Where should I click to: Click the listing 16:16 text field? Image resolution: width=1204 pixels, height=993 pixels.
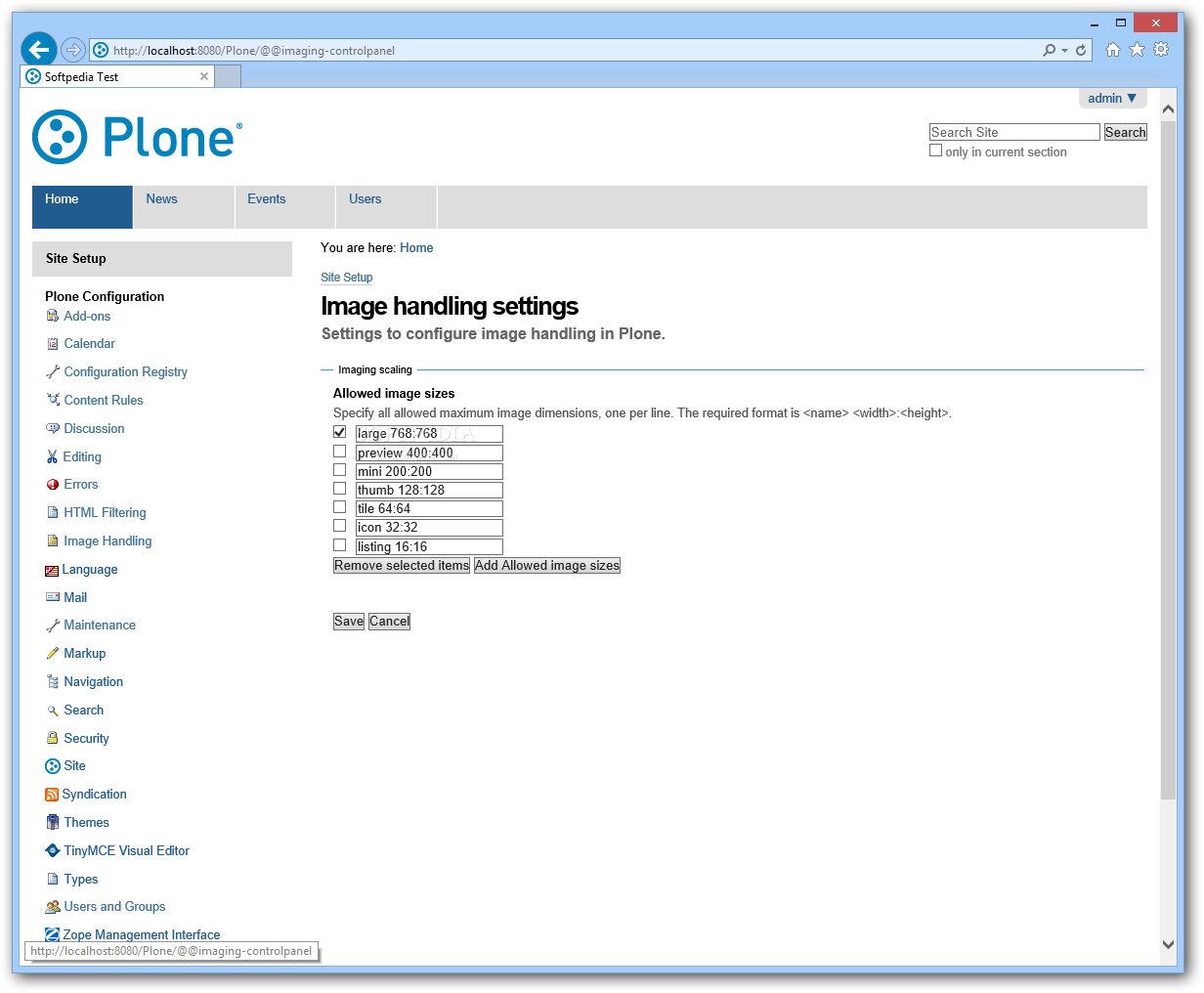pyautogui.click(x=429, y=547)
